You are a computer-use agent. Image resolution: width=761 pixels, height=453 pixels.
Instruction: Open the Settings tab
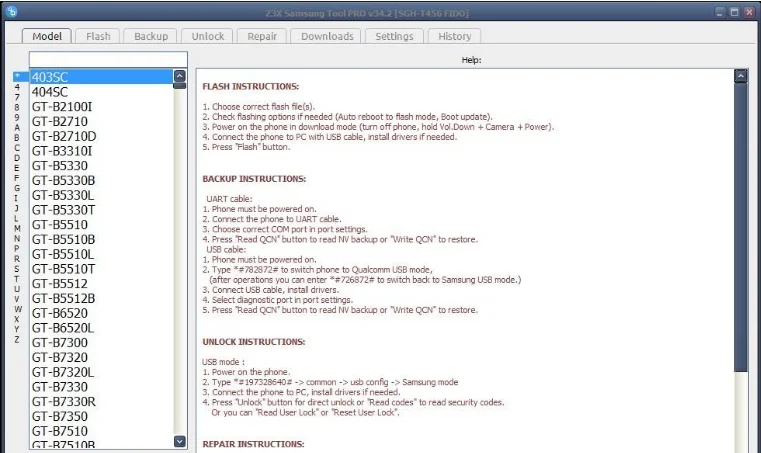(394, 36)
